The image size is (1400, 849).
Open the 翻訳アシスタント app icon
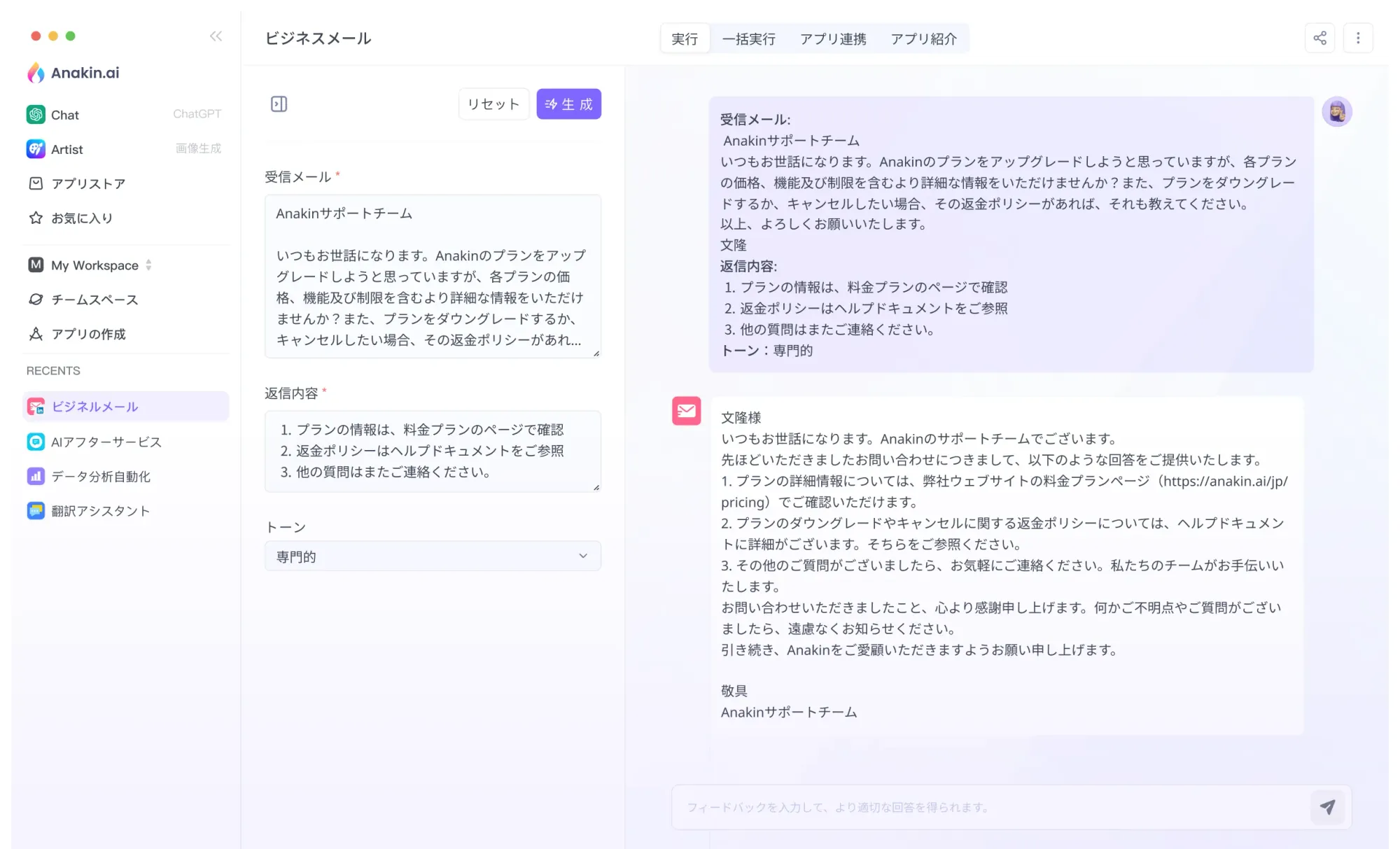point(36,511)
